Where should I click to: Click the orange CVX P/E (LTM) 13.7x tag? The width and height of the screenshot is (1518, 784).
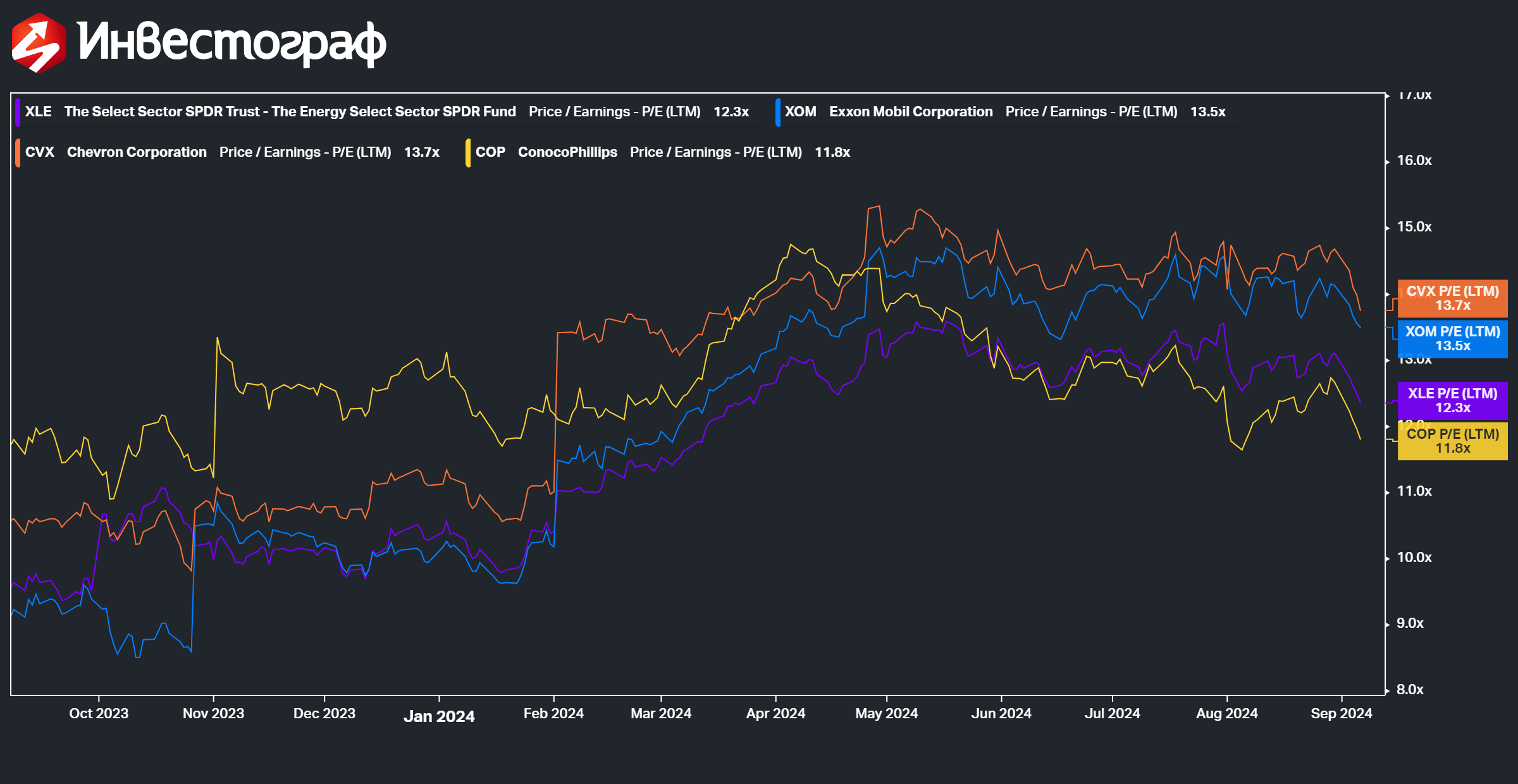tap(1452, 298)
